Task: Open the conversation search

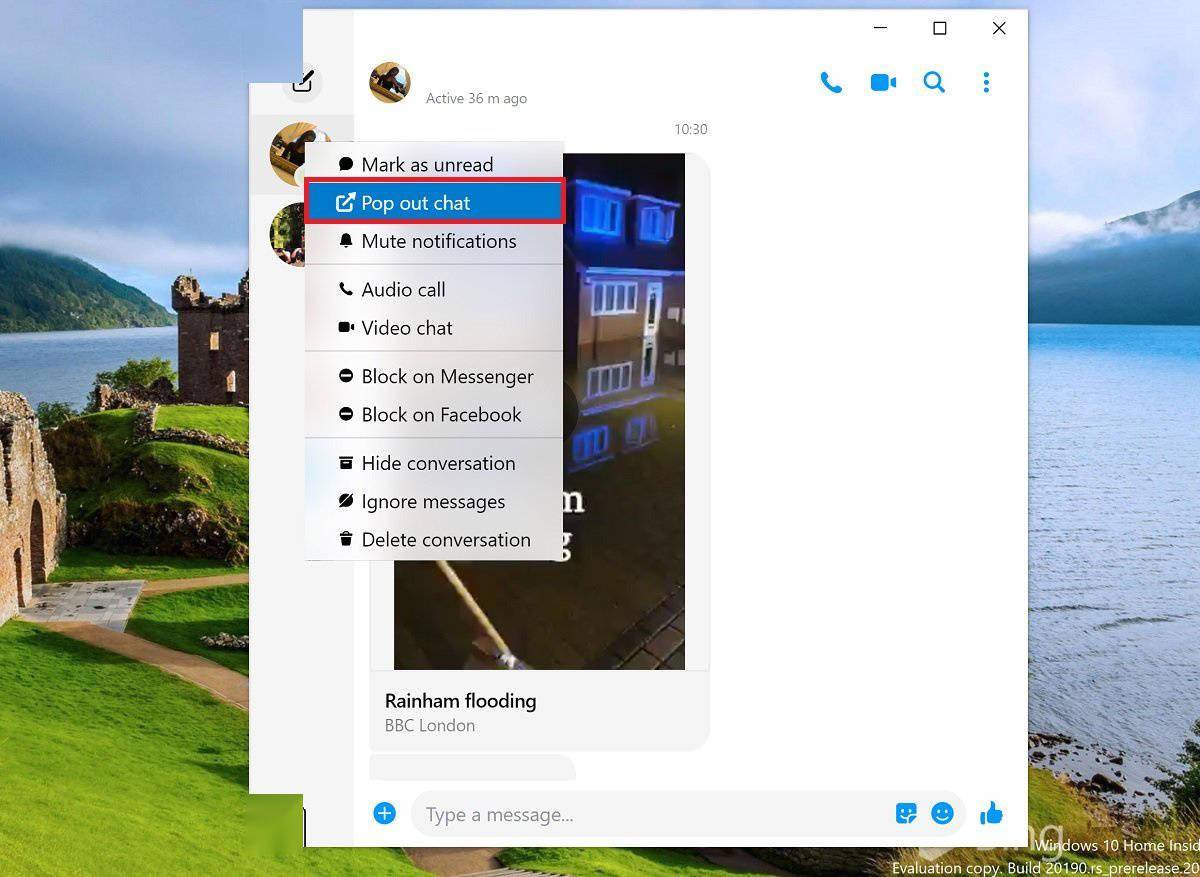Action: pos(934,82)
